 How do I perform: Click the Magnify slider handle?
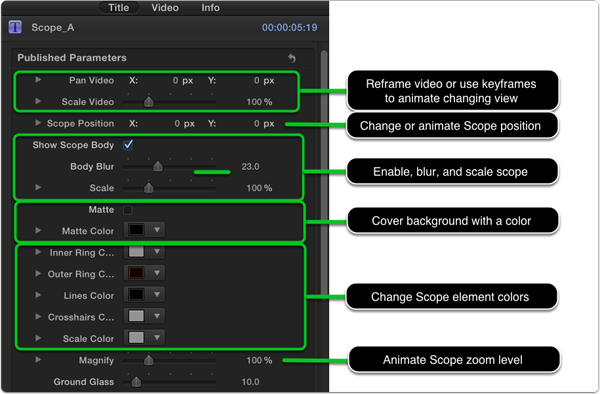point(148,360)
